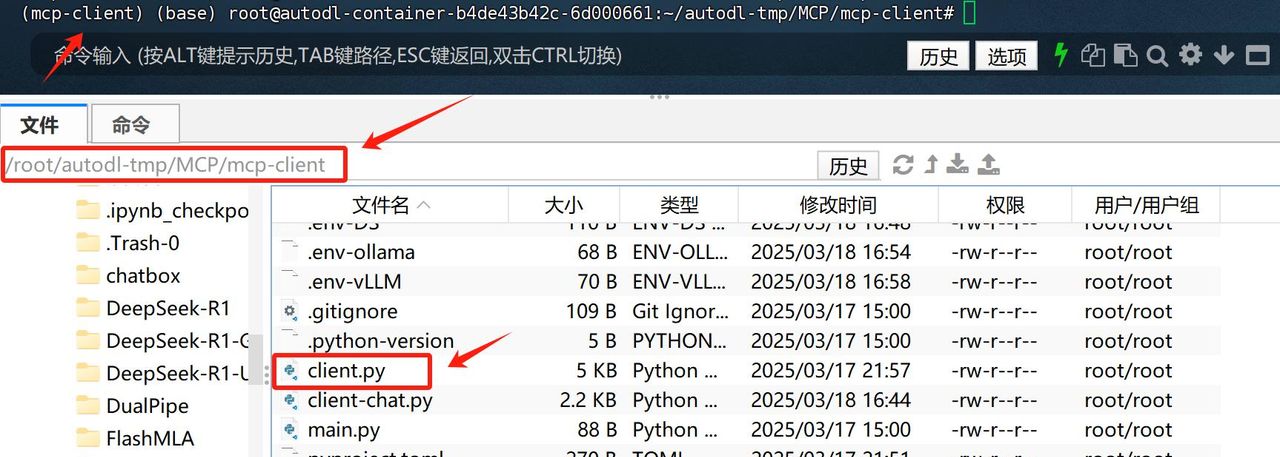Select the .env-ollama file name

[x=361, y=251]
